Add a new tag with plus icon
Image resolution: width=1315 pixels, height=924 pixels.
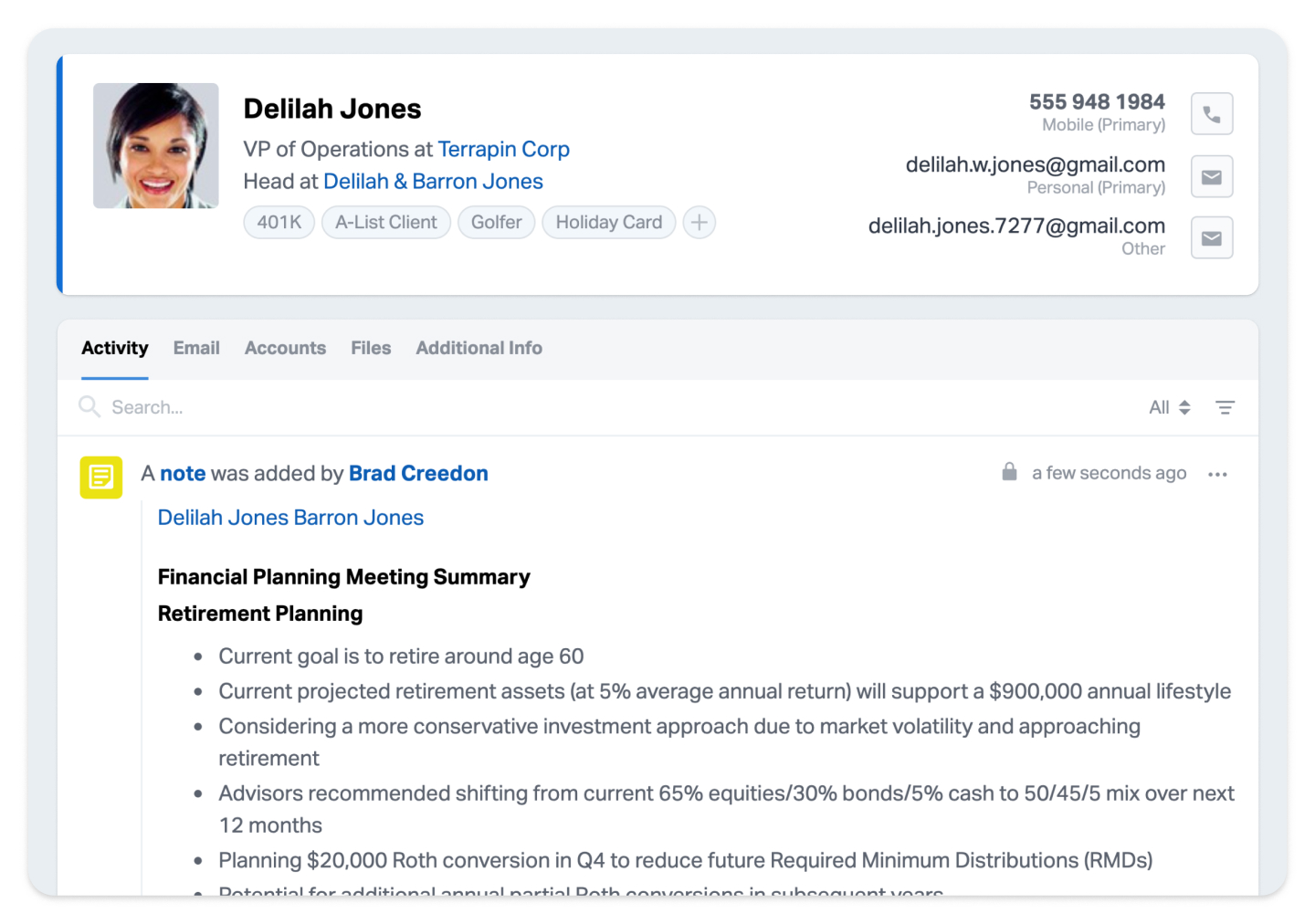pos(699,223)
